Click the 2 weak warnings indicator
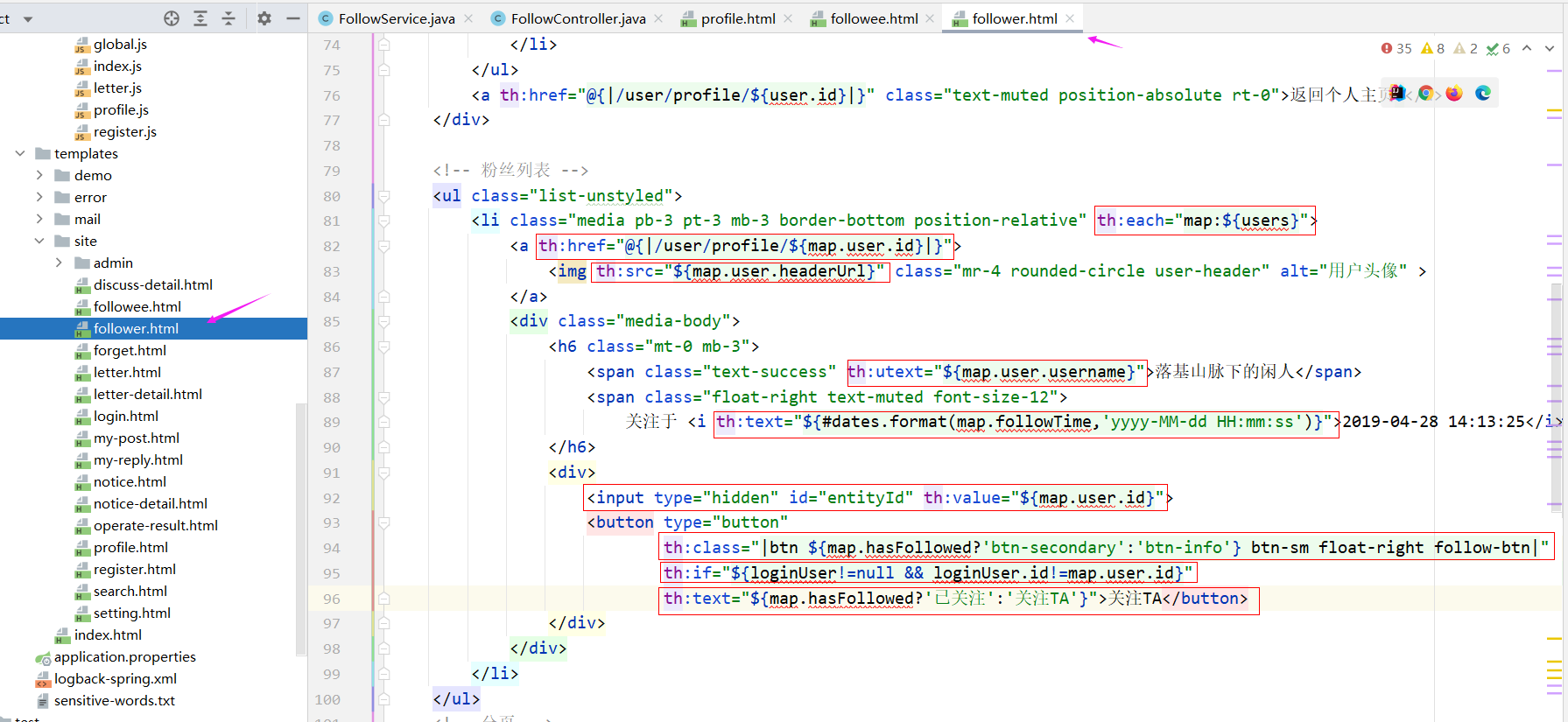This screenshot has height=722, width=1568. 1466,48
